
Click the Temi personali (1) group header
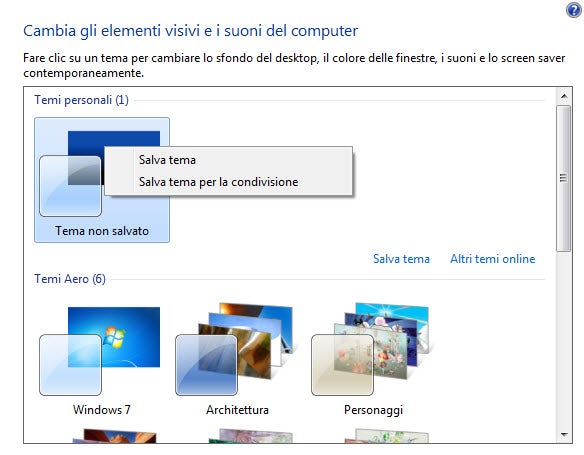[81, 100]
